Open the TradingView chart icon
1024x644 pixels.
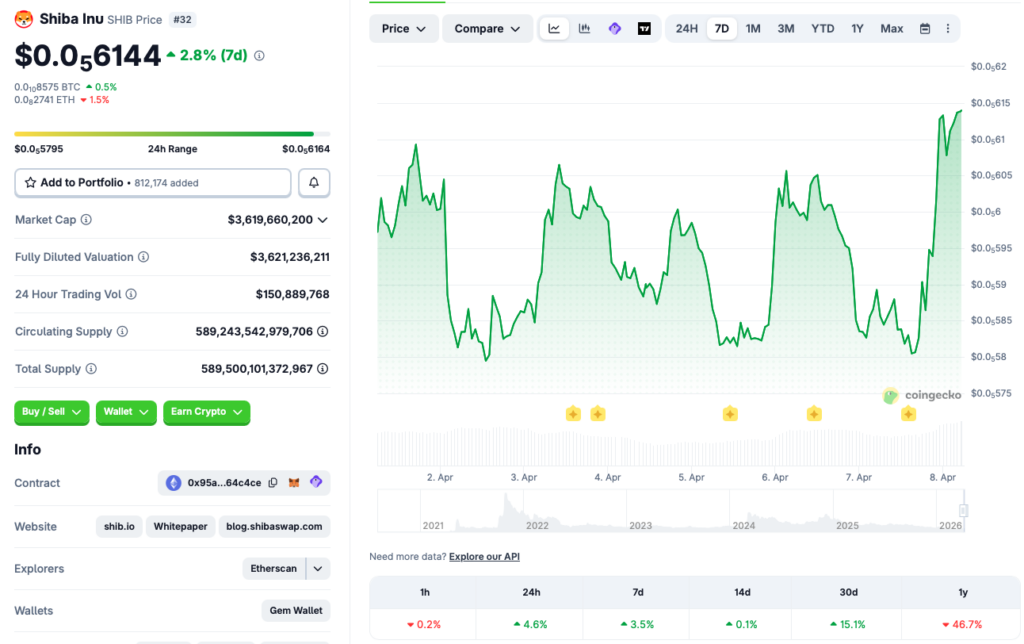point(644,28)
